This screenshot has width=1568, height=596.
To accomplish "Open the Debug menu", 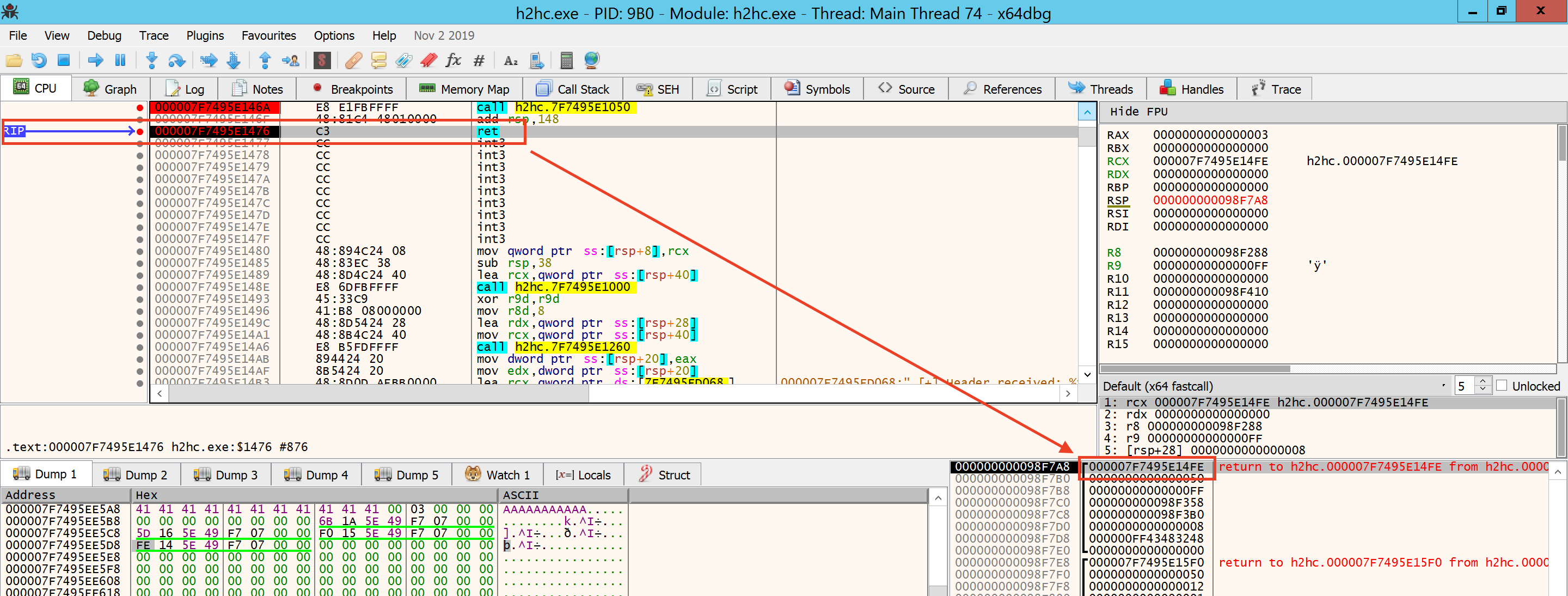I will (x=104, y=35).
